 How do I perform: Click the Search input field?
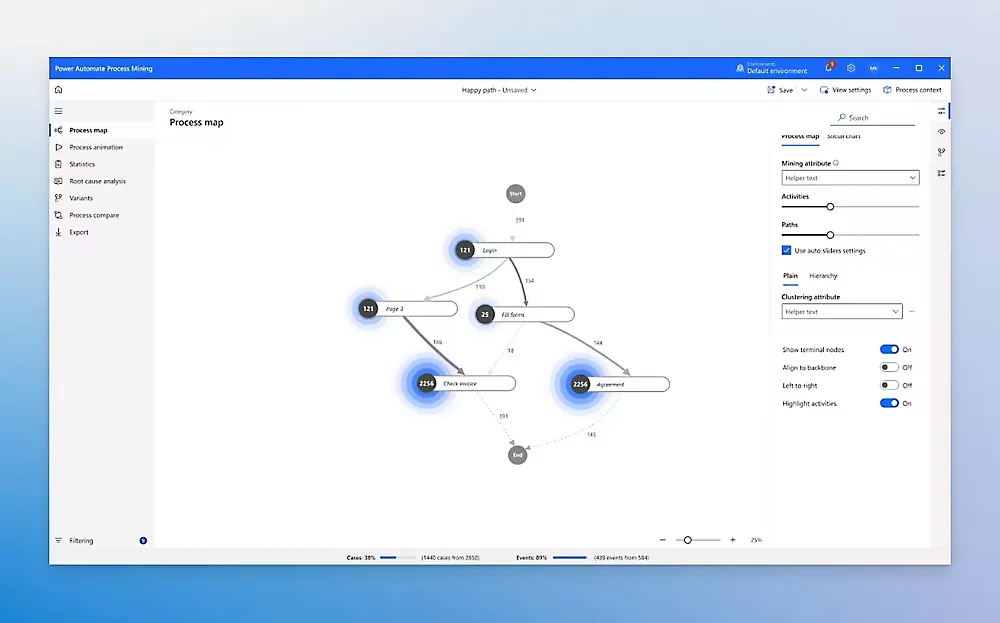coord(876,118)
